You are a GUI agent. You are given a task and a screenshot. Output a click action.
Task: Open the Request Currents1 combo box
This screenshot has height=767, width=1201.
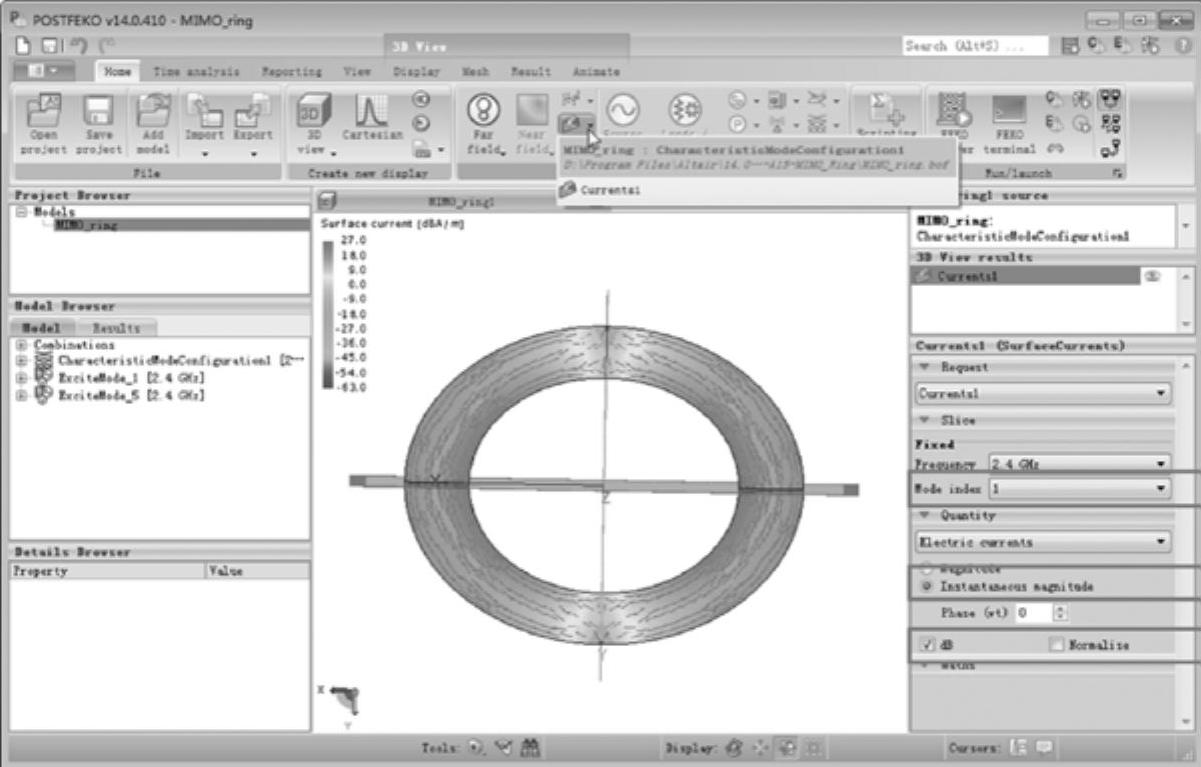1044,395
